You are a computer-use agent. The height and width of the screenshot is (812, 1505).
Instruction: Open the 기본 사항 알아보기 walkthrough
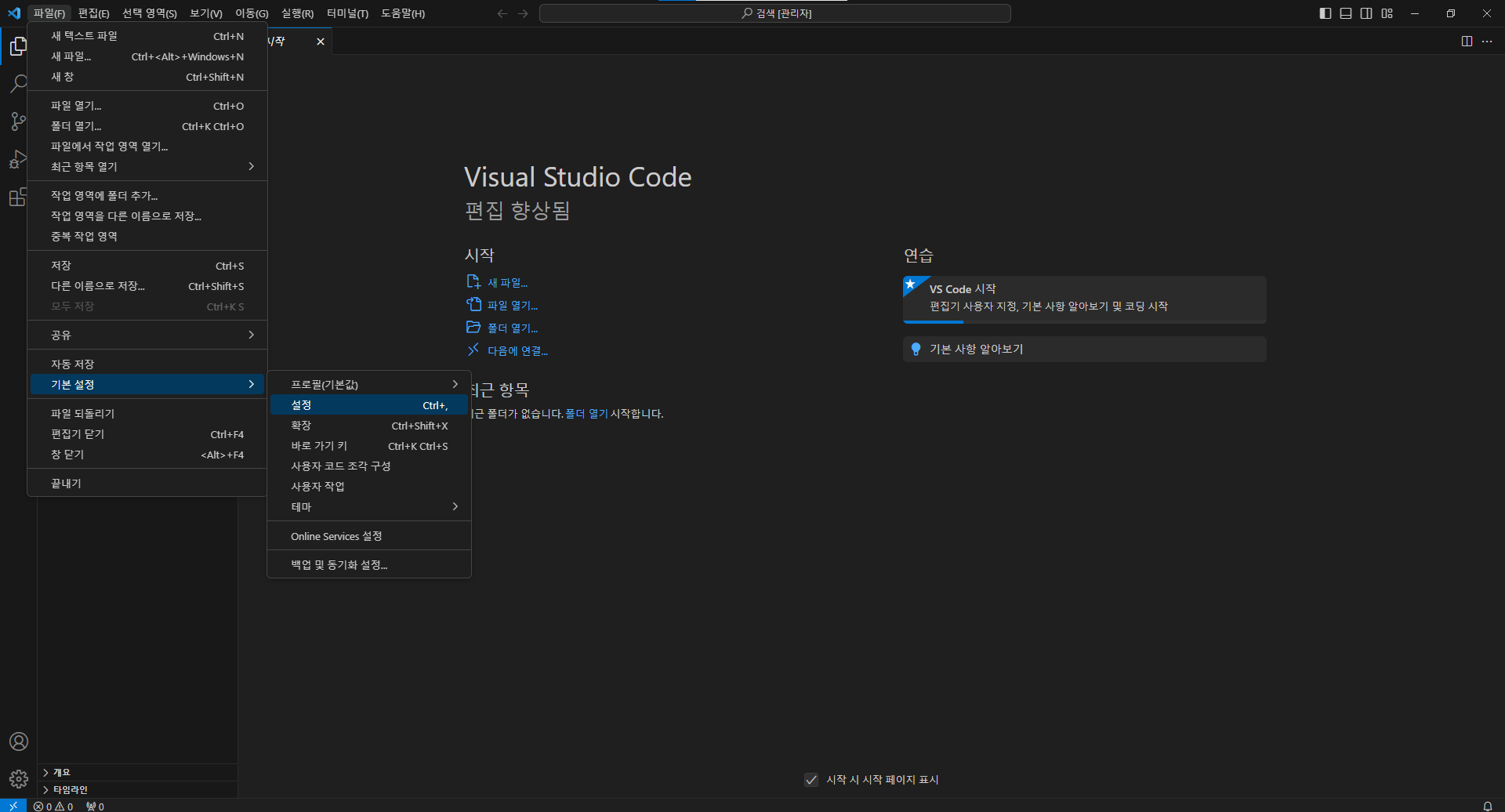pyautogui.click(x=1084, y=350)
